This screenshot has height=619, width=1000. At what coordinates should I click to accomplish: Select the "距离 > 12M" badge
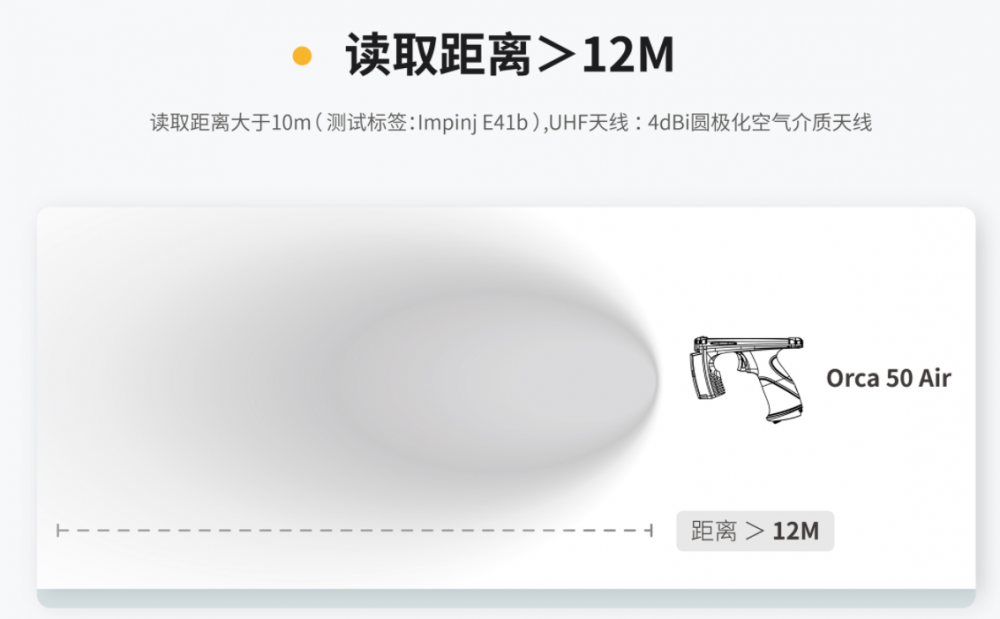click(x=755, y=531)
